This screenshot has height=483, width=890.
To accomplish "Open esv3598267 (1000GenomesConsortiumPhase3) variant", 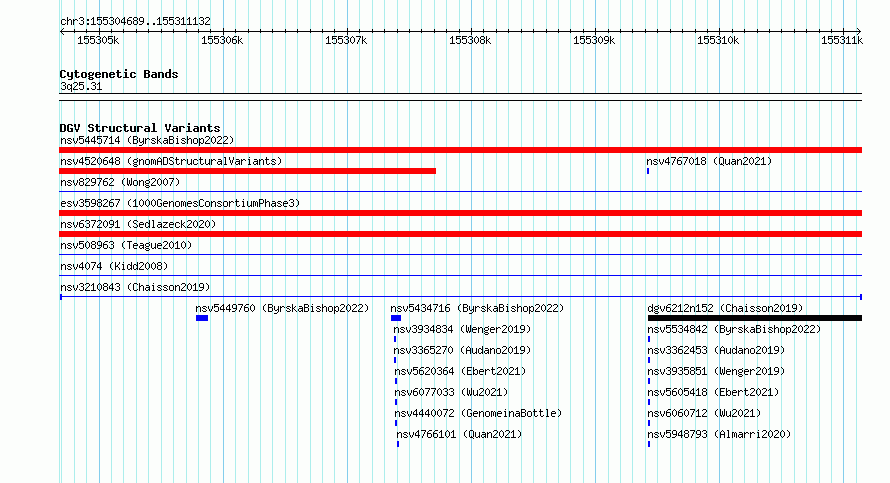I will [x=180, y=203].
